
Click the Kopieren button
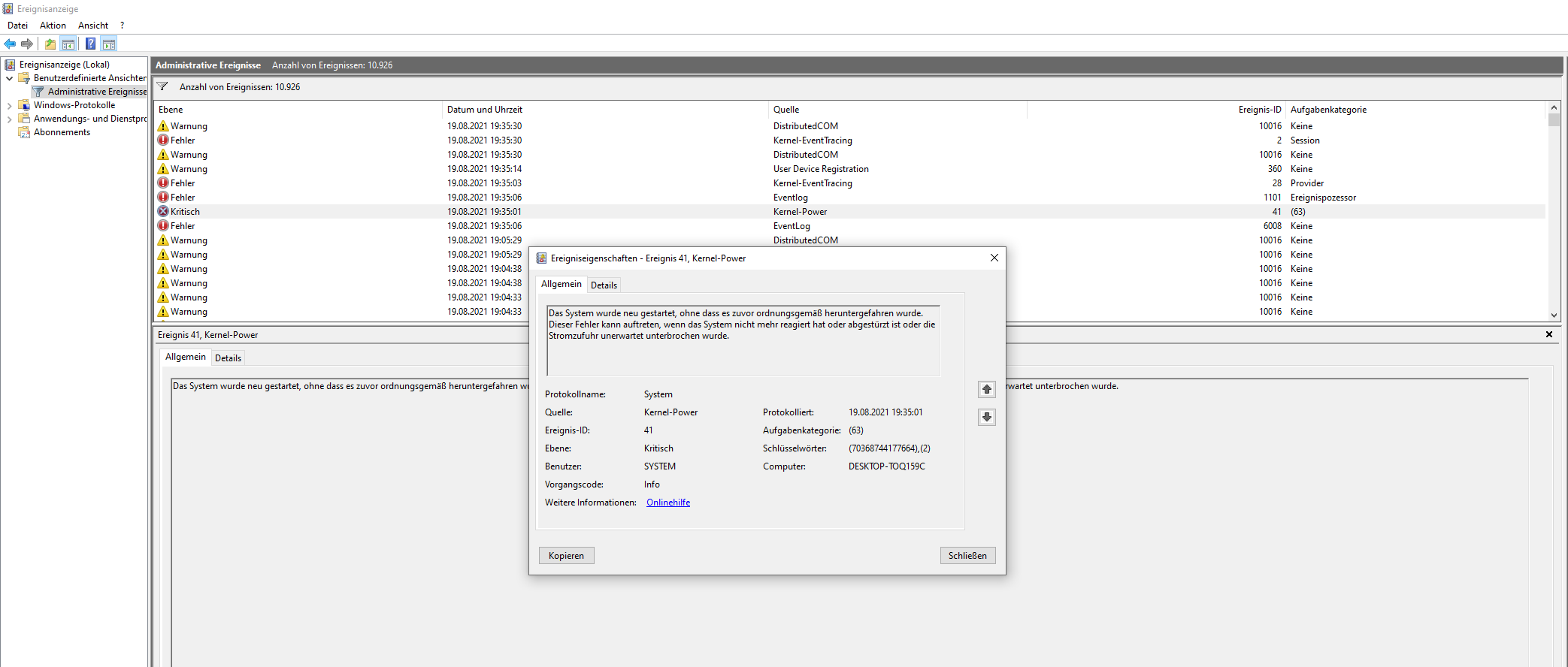point(566,556)
